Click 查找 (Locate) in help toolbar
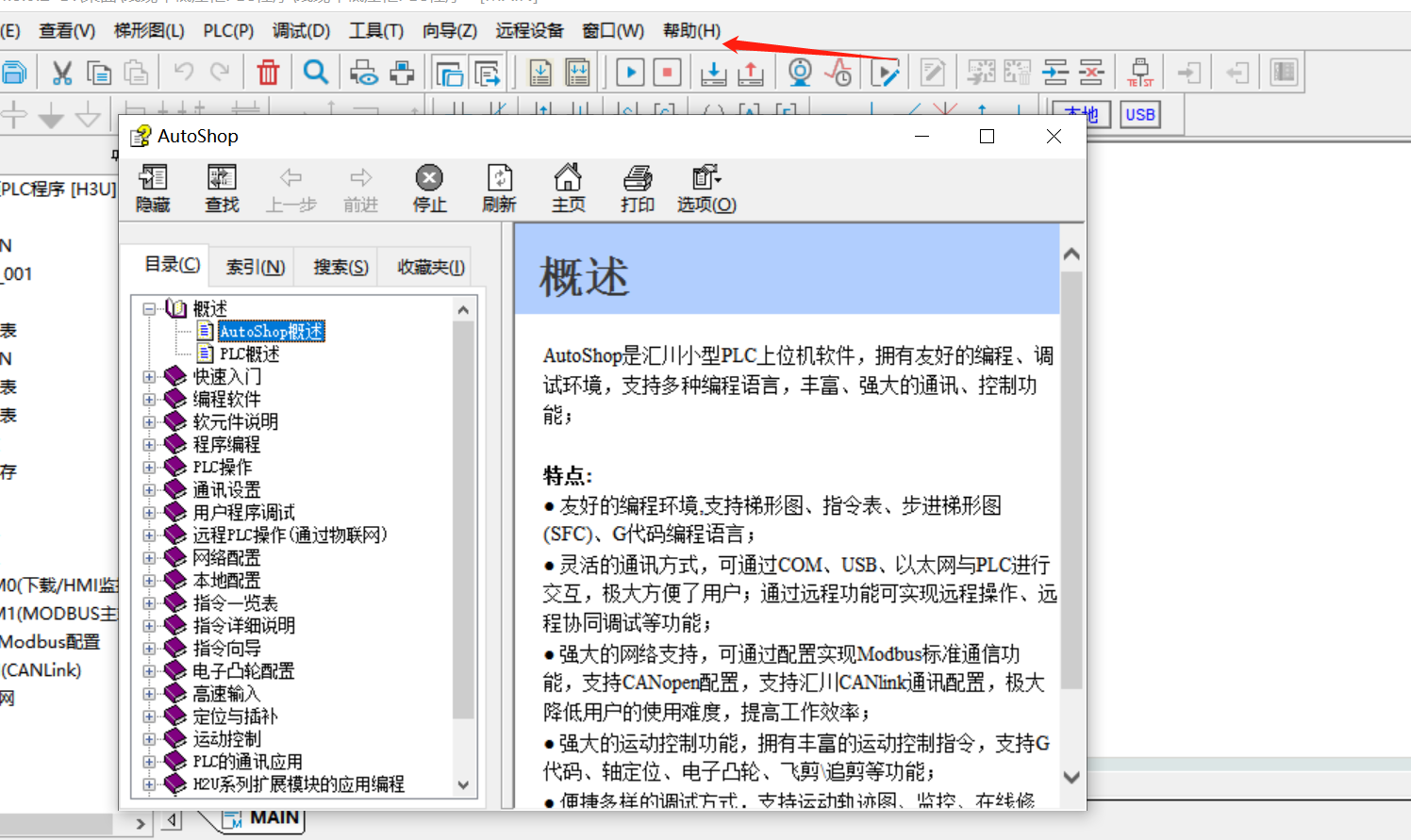 point(223,189)
